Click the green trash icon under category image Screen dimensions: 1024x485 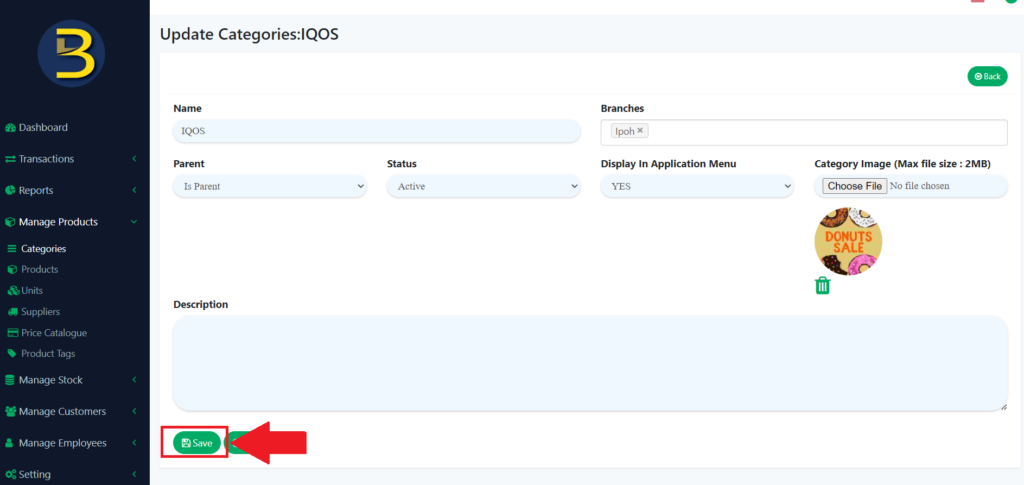pos(822,286)
